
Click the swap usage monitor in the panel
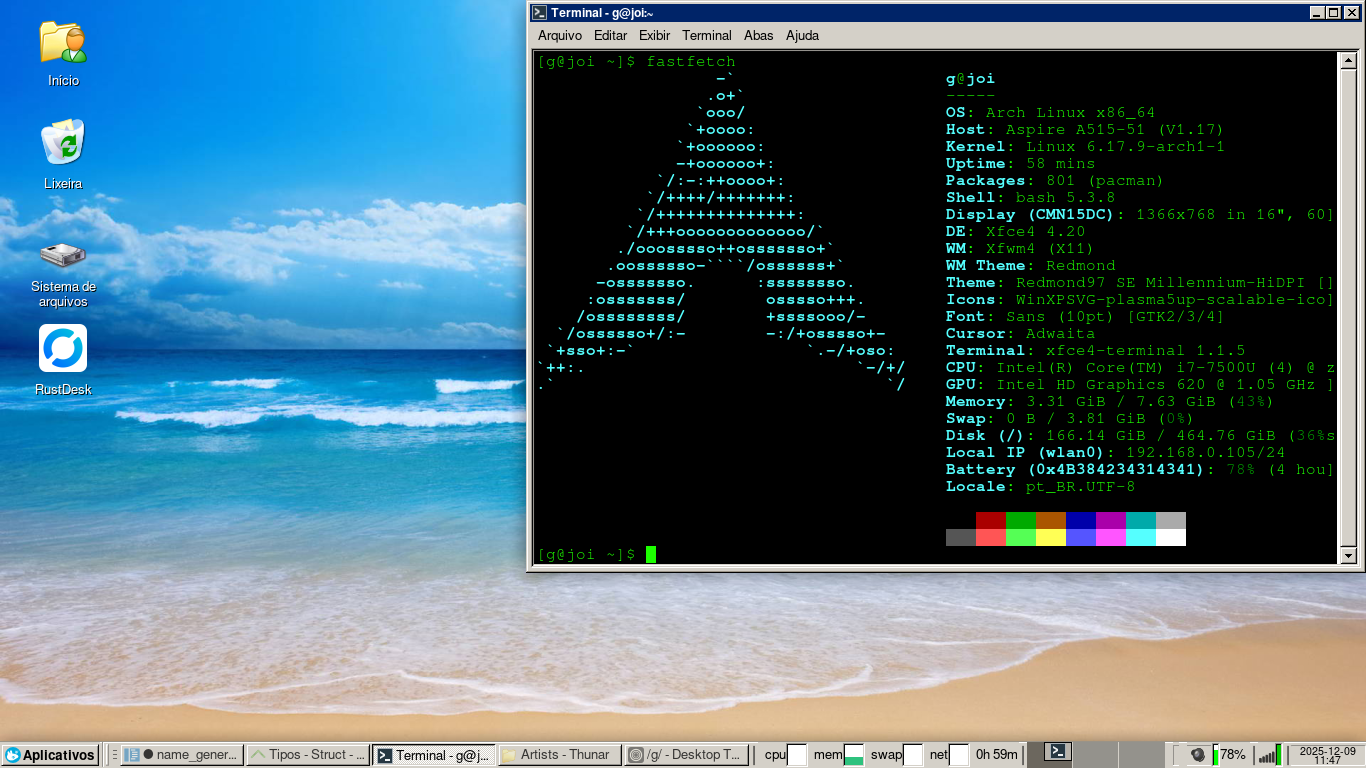click(x=912, y=755)
